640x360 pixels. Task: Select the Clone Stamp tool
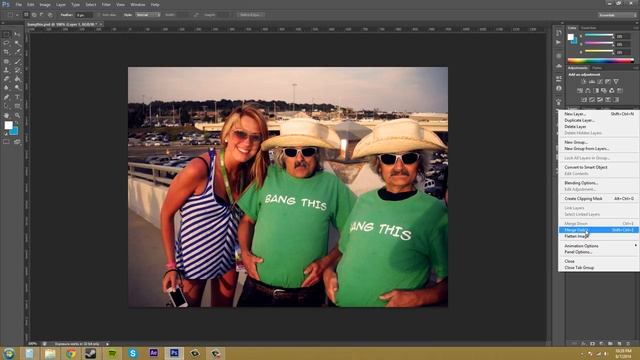tap(7, 70)
